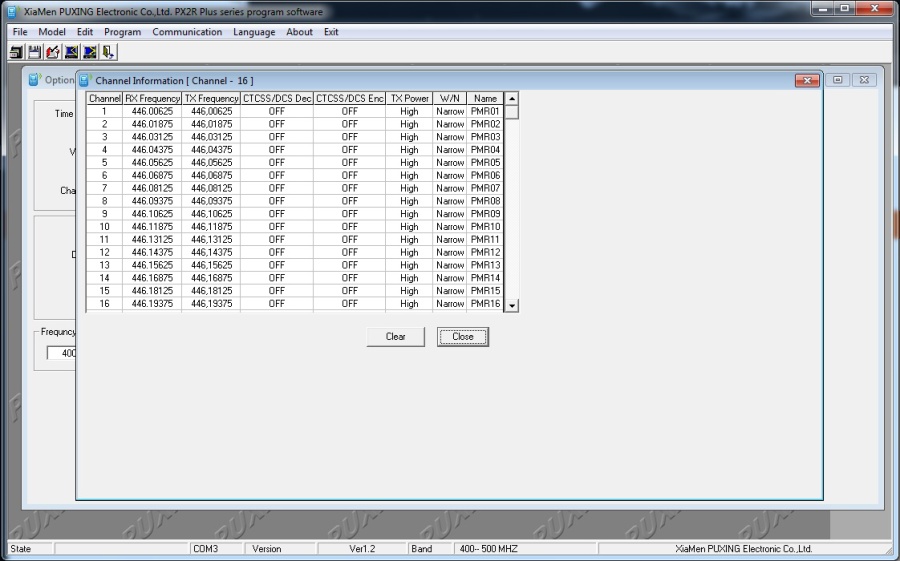Click the channel table scroll up arrow
The image size is (900, 561).
[x=511, y=99]
